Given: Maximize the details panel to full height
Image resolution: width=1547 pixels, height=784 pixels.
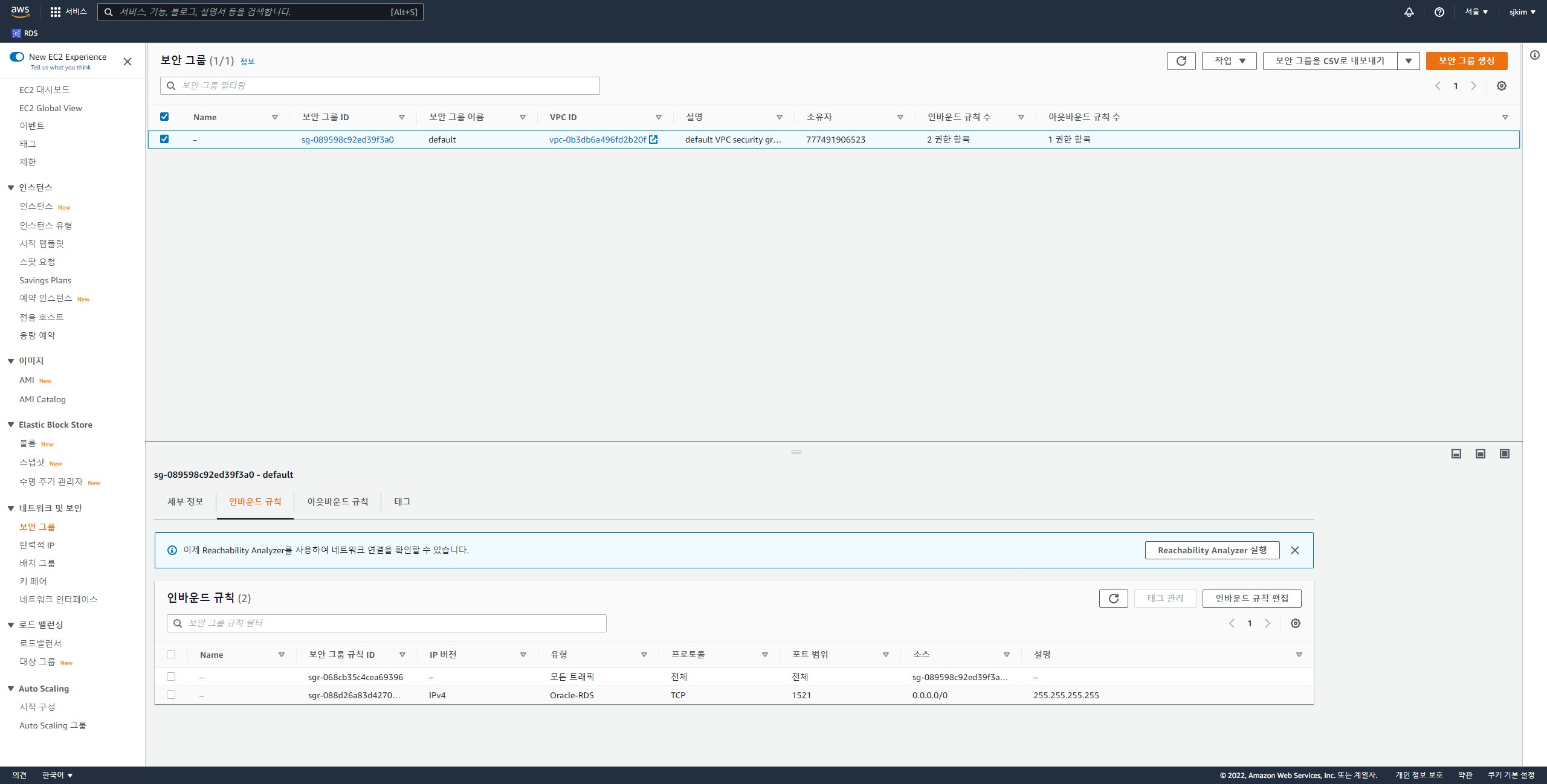Looking at the screenshot, I should [x=1504, y=454].
